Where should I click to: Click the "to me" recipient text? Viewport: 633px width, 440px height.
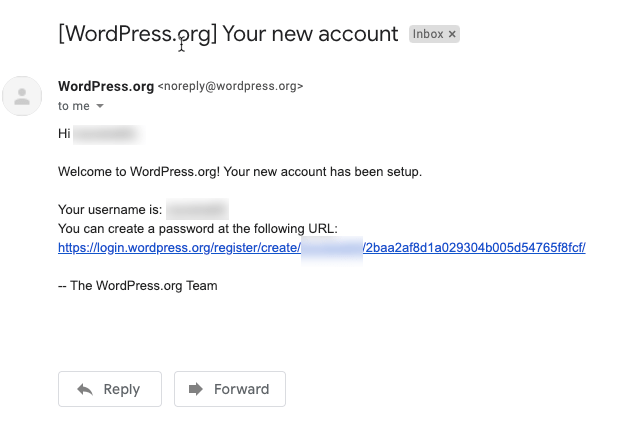tap(74, 106)
